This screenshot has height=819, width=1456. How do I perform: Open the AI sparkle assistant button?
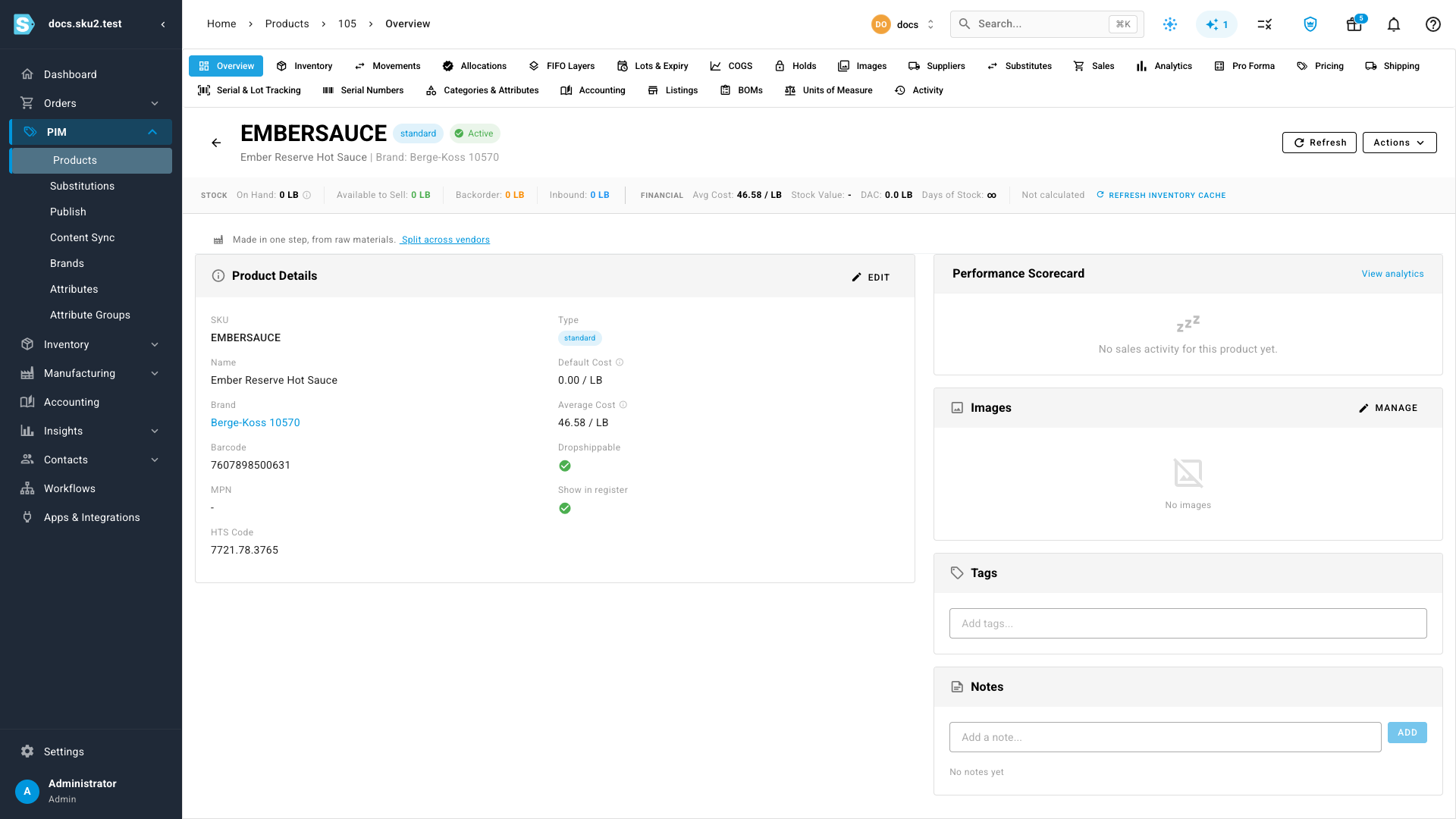pyautogui.click(x=1216, y=24)
